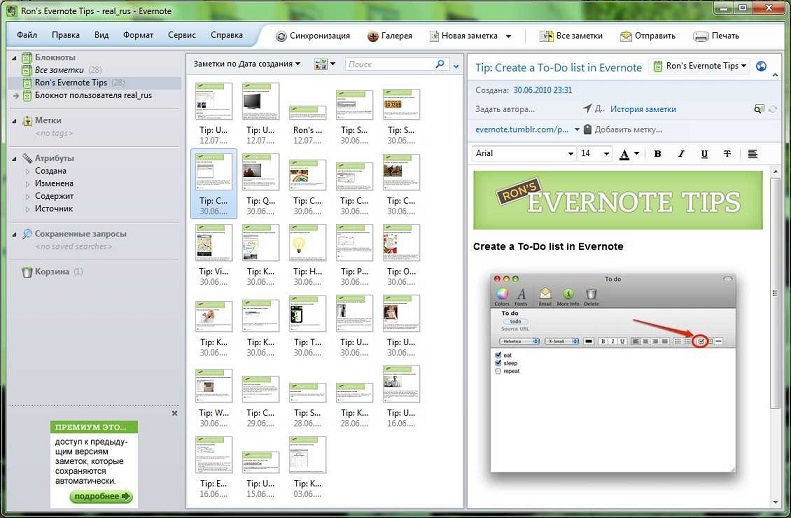Open the Сервис menu

pyautogui.click(x=182, y=35)
